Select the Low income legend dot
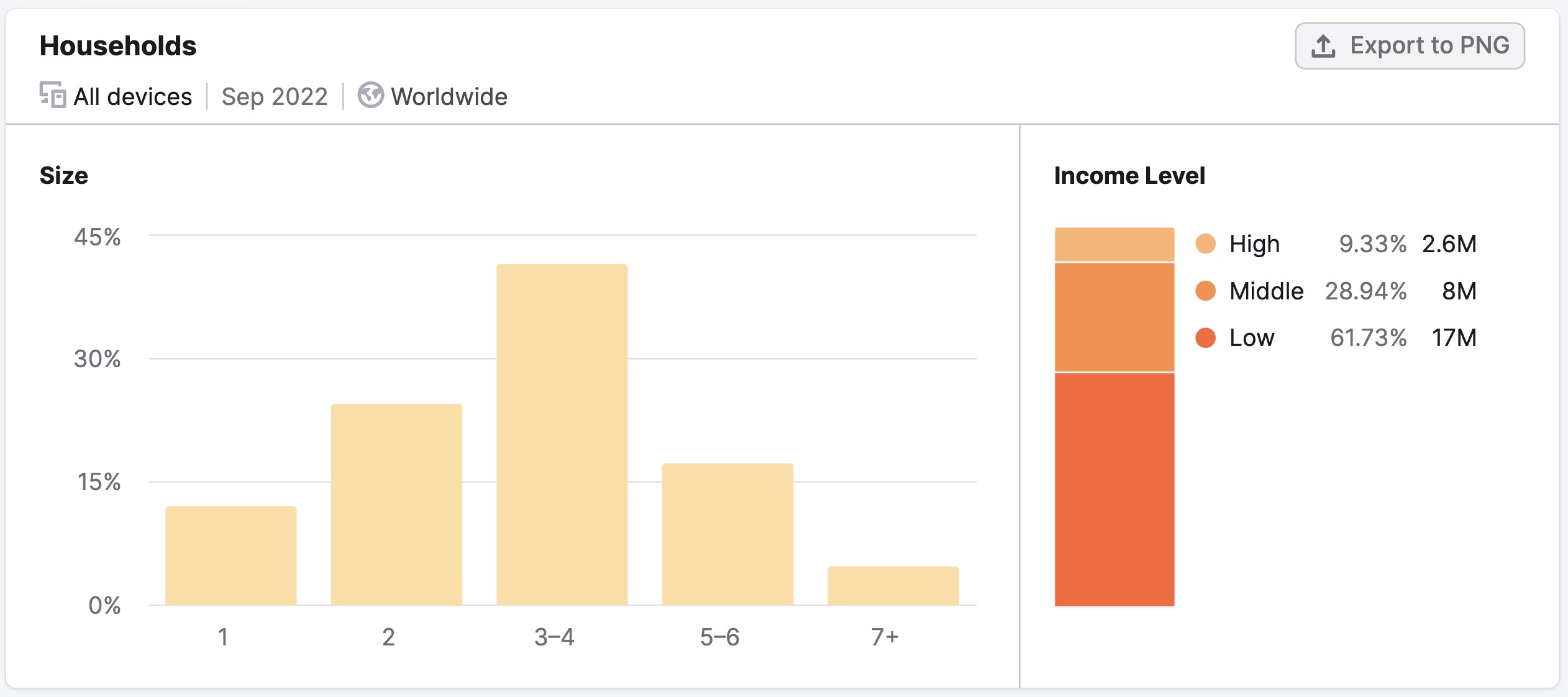The width and height of the screenshot is (1568, 697). tap(1205, 338)
